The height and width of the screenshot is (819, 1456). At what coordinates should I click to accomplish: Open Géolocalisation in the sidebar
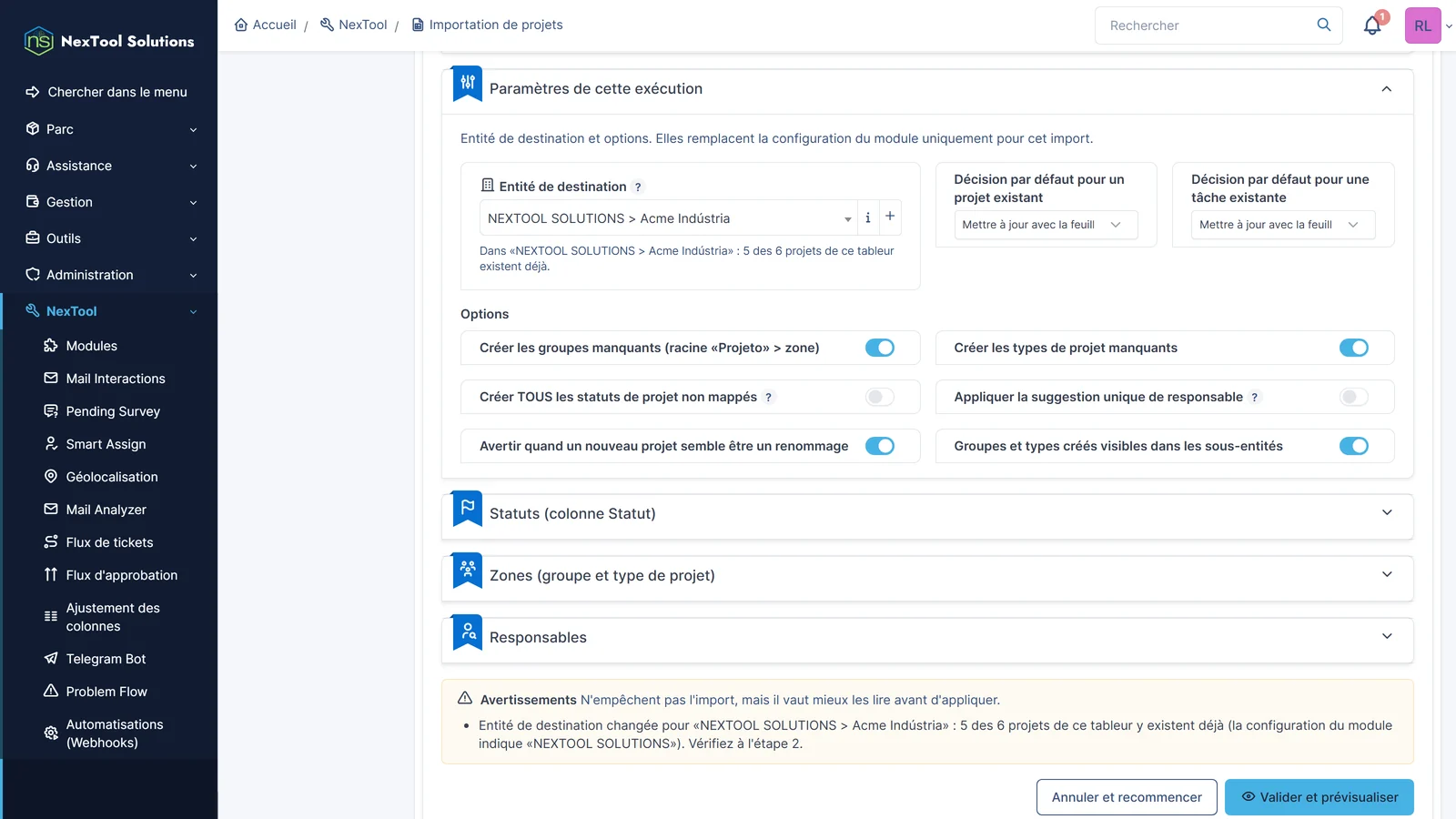(112, 477)
